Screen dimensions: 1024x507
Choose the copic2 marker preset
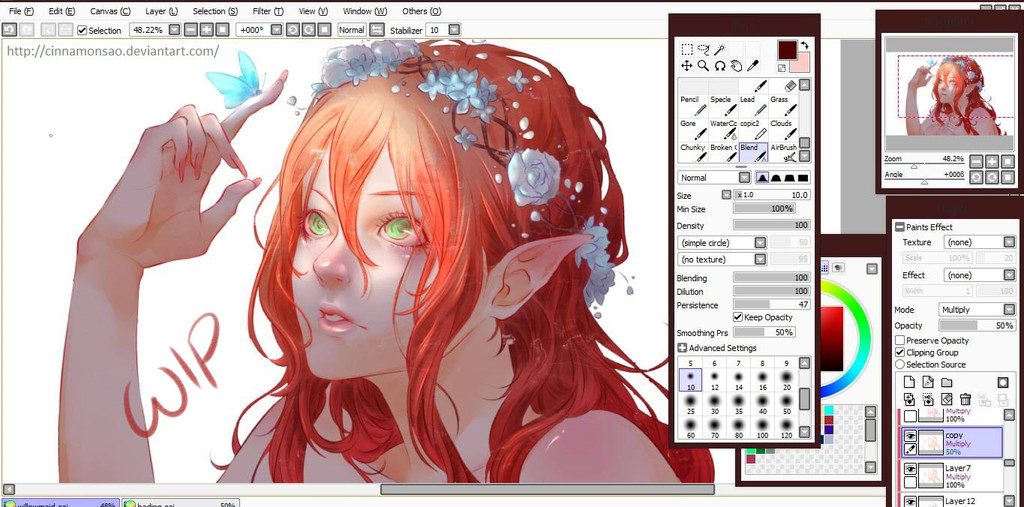[x=753, y=129]
